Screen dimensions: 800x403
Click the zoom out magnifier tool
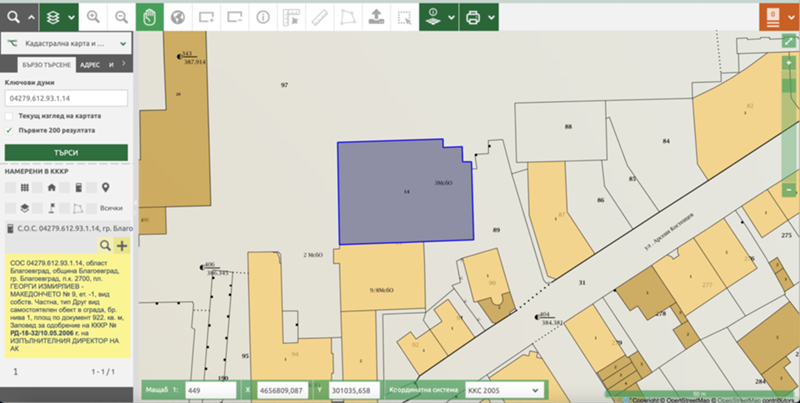(x=121, y=17)
